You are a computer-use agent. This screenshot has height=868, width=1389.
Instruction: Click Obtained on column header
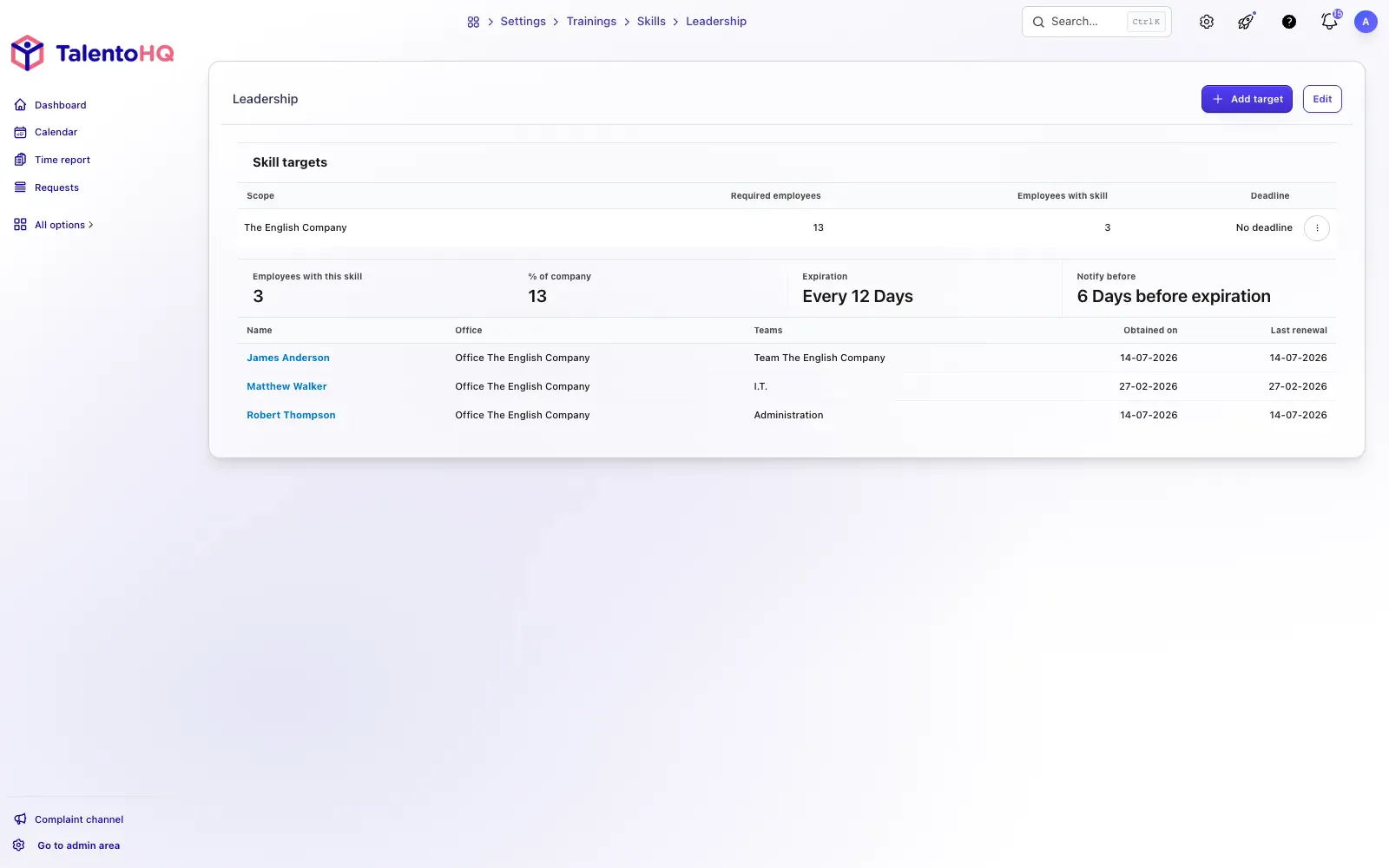tap(1150, 330)
